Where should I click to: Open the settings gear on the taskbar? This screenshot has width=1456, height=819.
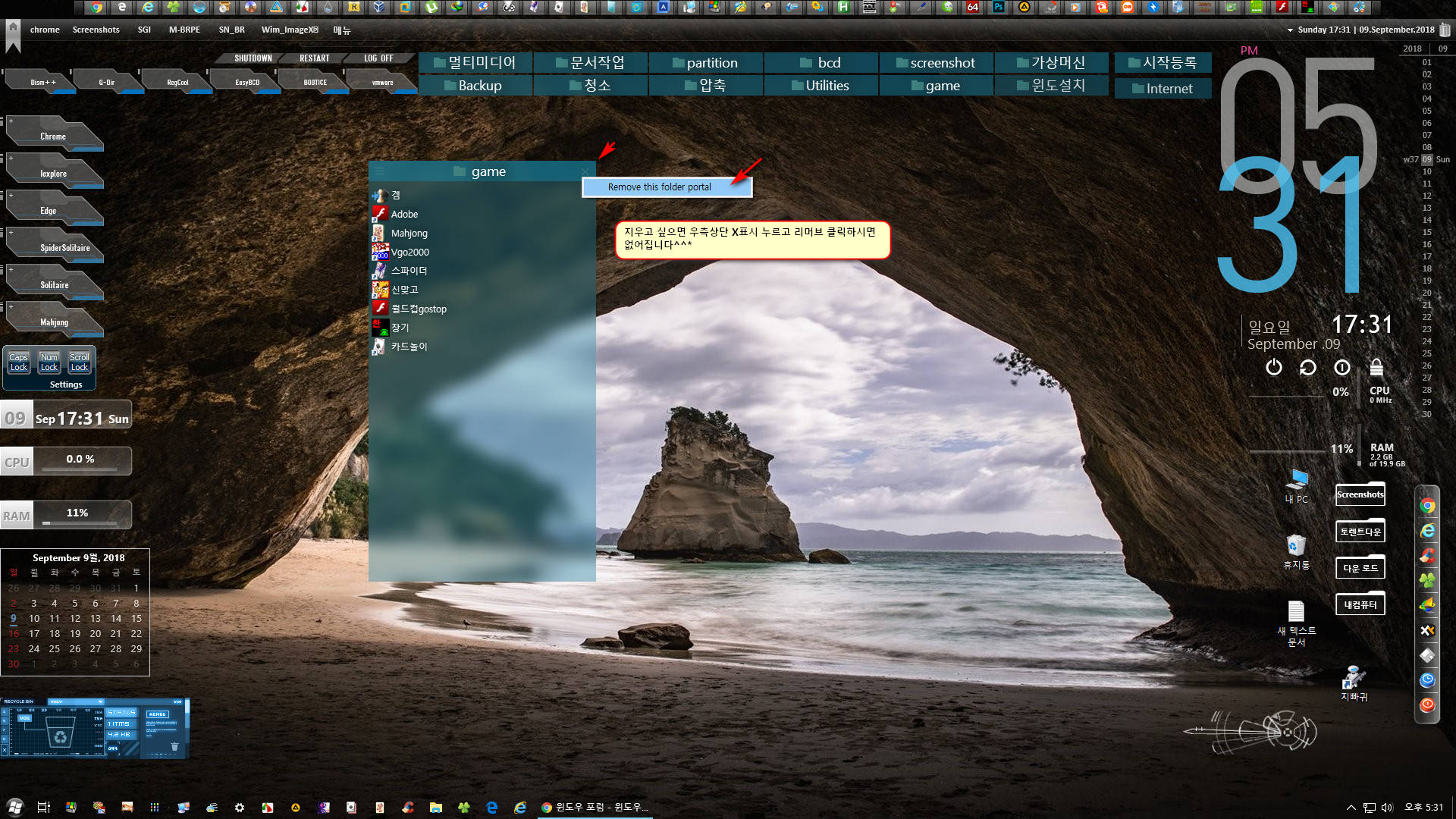click(240, 808)
